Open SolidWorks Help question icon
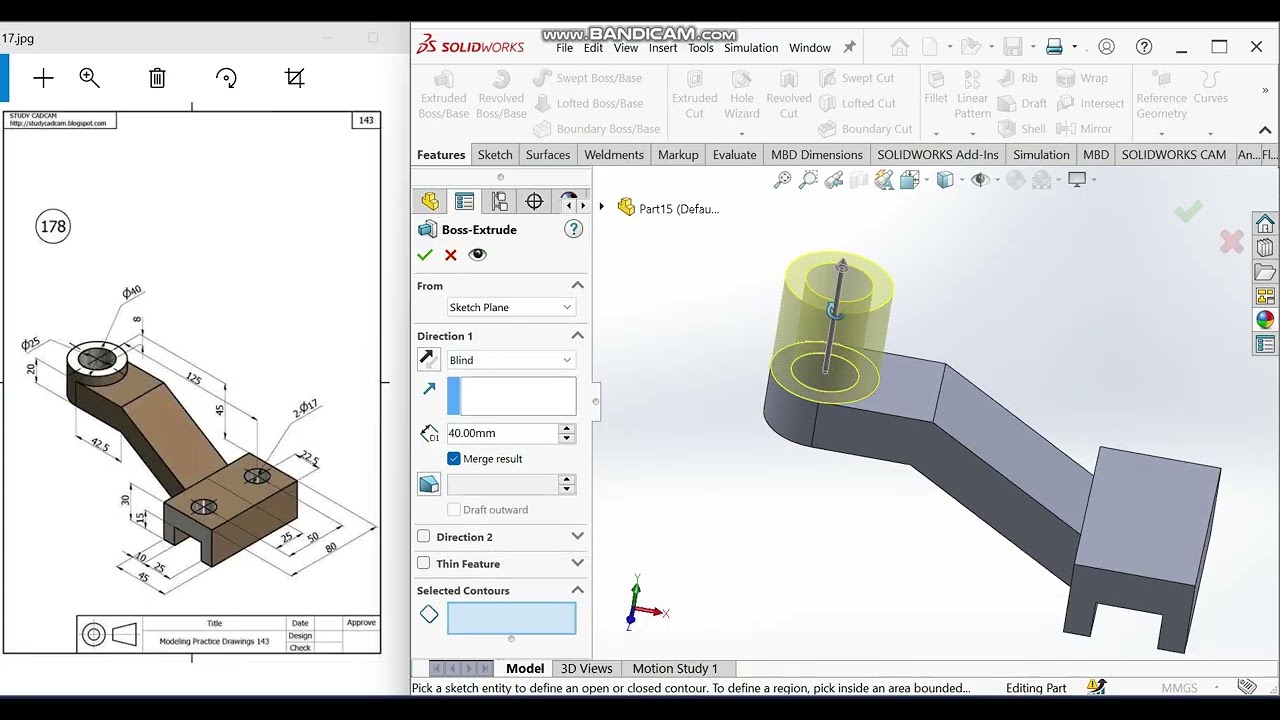The width and height of the screenshot is (1280, 720). [x=1144, y=47]
